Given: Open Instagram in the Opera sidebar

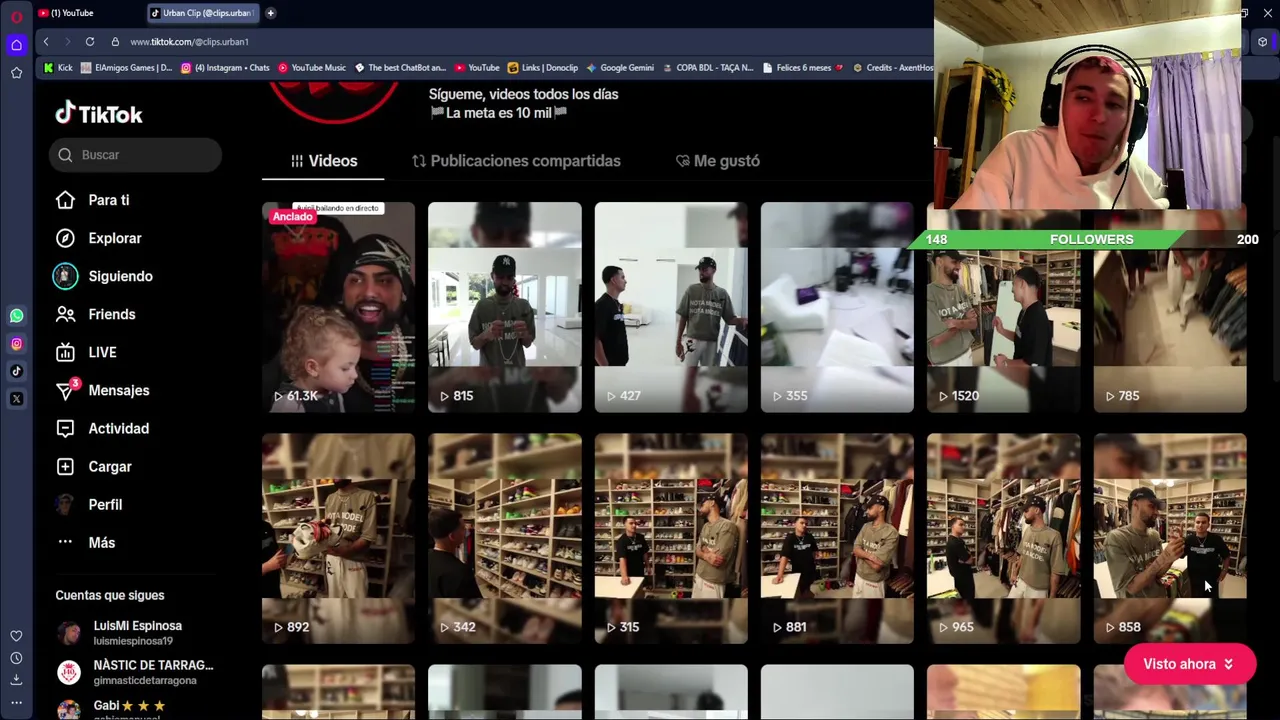Looking at the screenshot, I should [16, 344].
